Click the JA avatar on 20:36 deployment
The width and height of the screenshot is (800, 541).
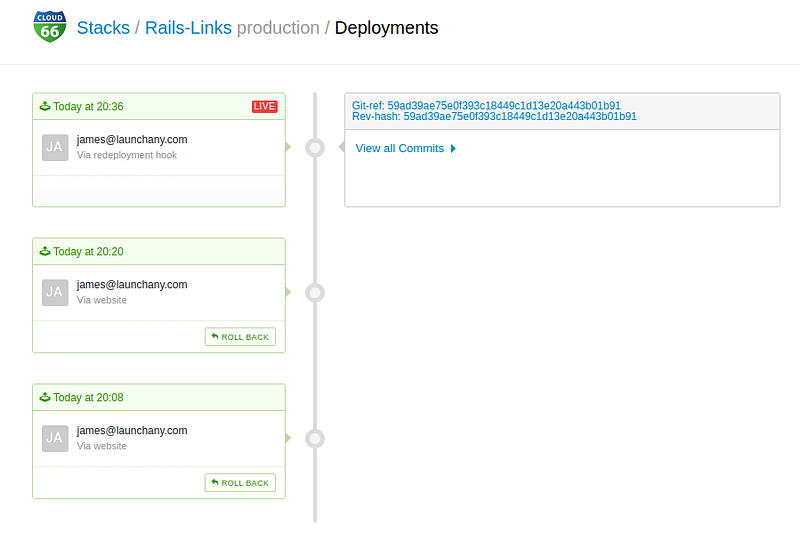[x=56, y=147]
